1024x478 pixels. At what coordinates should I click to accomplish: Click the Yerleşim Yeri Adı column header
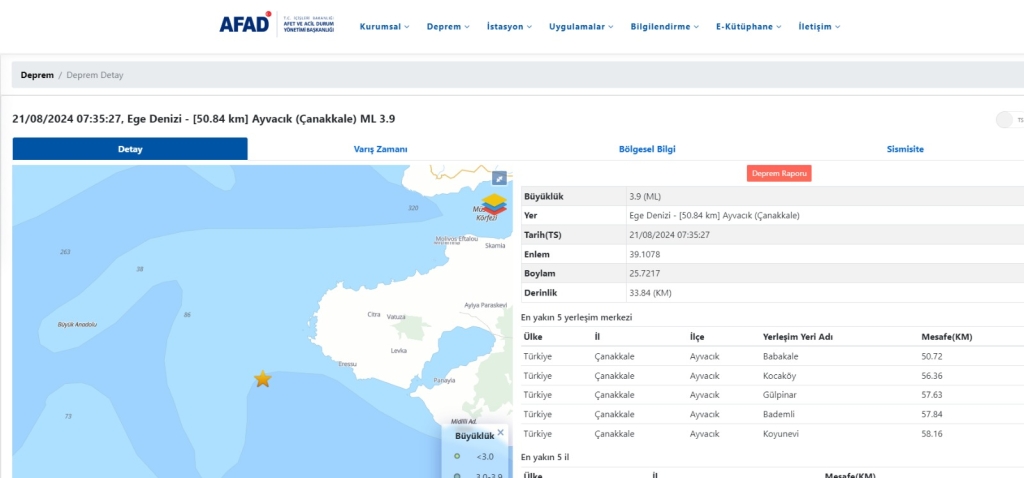click(797, 337)
